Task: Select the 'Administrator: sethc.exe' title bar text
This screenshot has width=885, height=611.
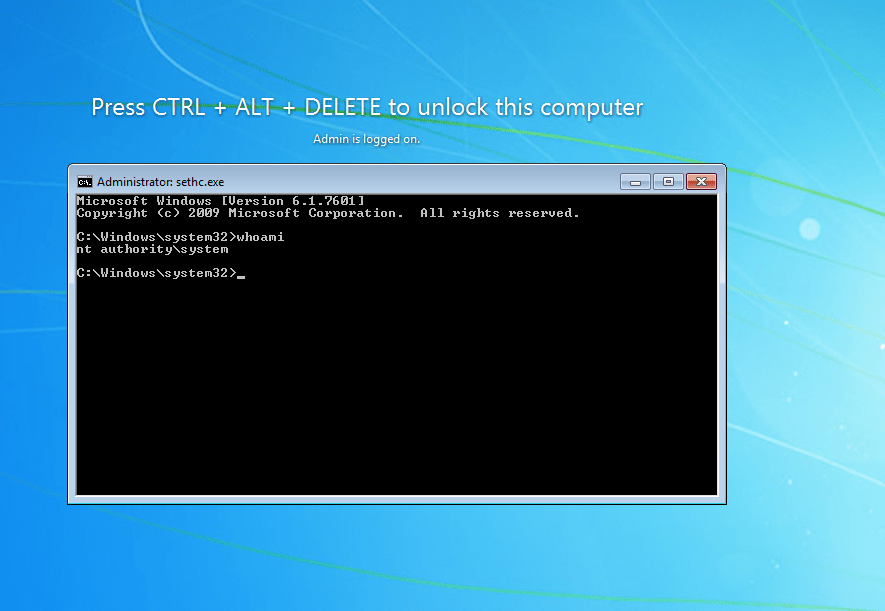Action: point(160,182)
